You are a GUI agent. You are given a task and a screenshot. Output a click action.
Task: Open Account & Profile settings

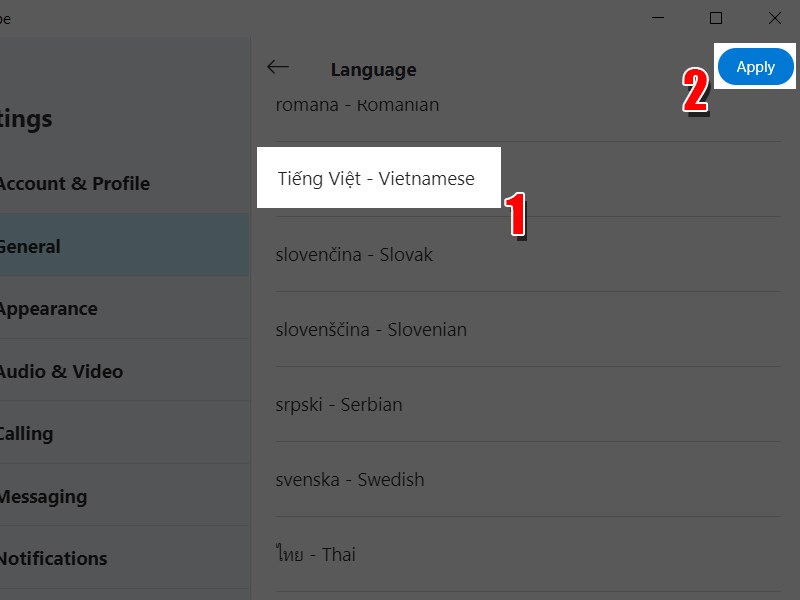(x=74, y=184)
